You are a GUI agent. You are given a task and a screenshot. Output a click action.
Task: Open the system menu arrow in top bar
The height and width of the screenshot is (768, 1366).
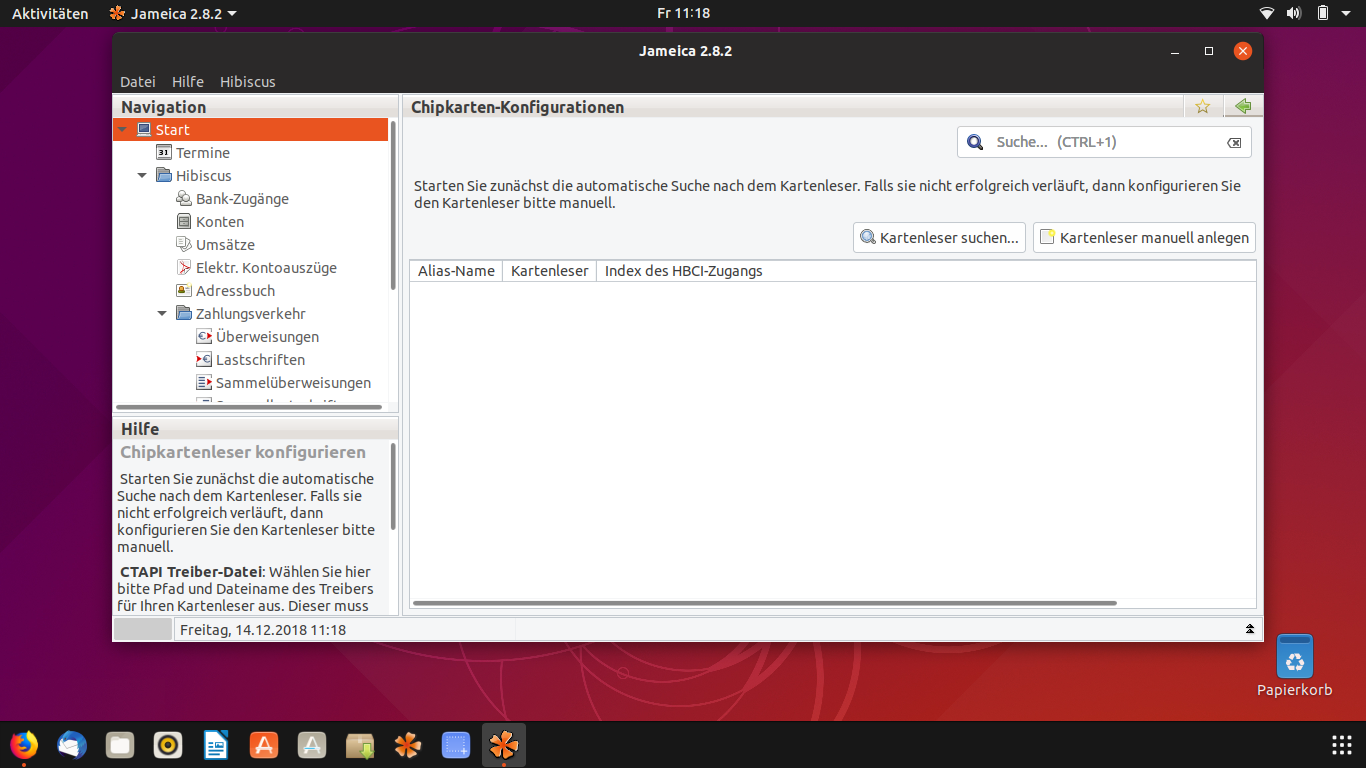[1348, 13]
